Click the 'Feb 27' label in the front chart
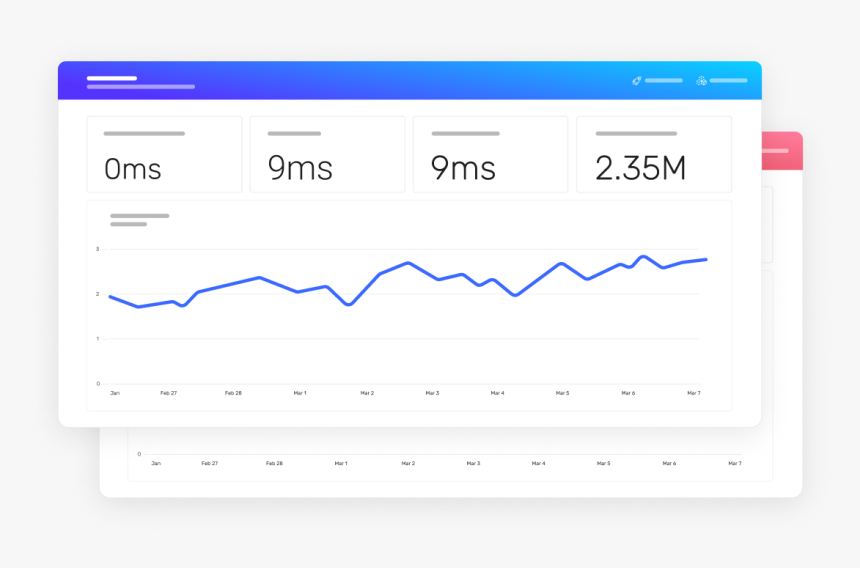 tap(168, 393)
